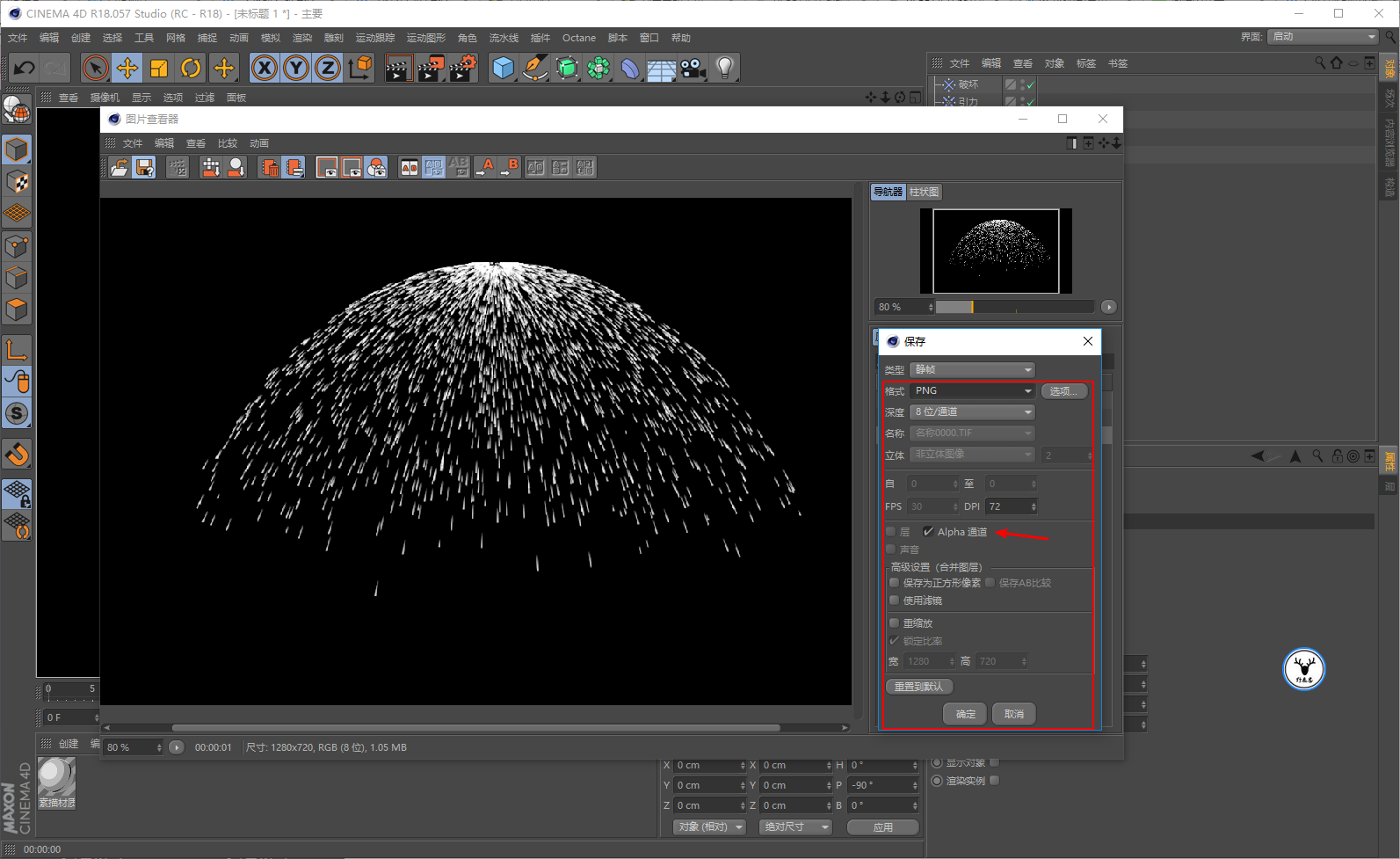Image resolution: width=1400 pixels, height=859 pixels.
Task: Click Save As floppy icon in Picture Viewer
Action: coord(145,167)
